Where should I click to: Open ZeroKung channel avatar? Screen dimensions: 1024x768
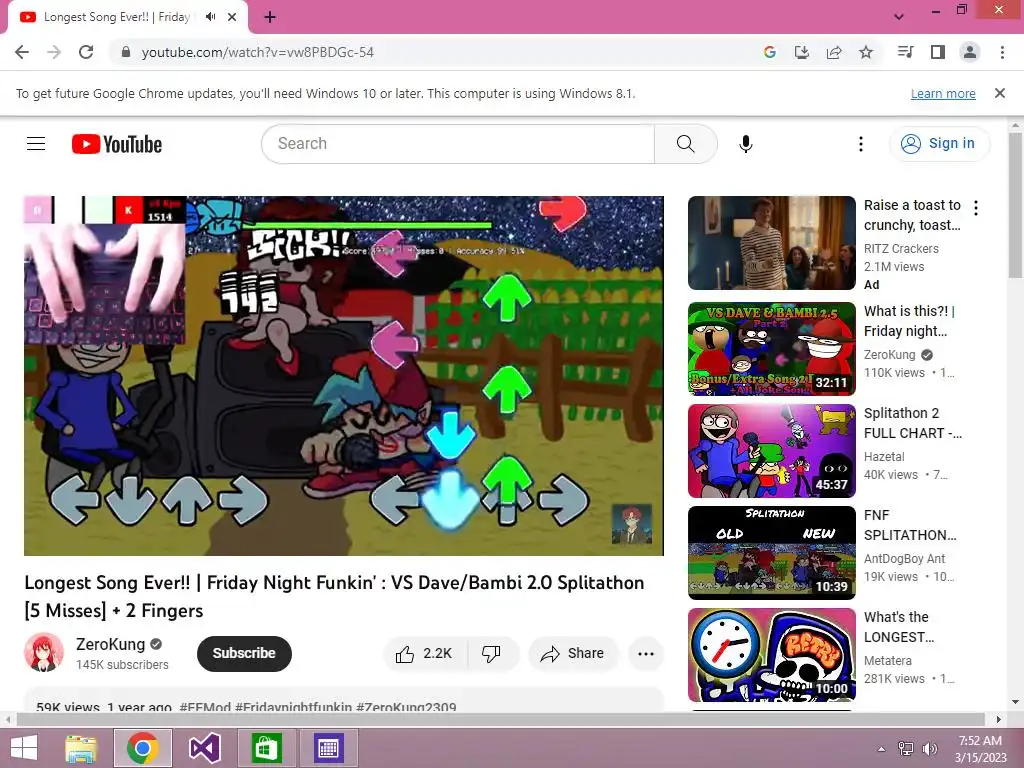point(44,652)
